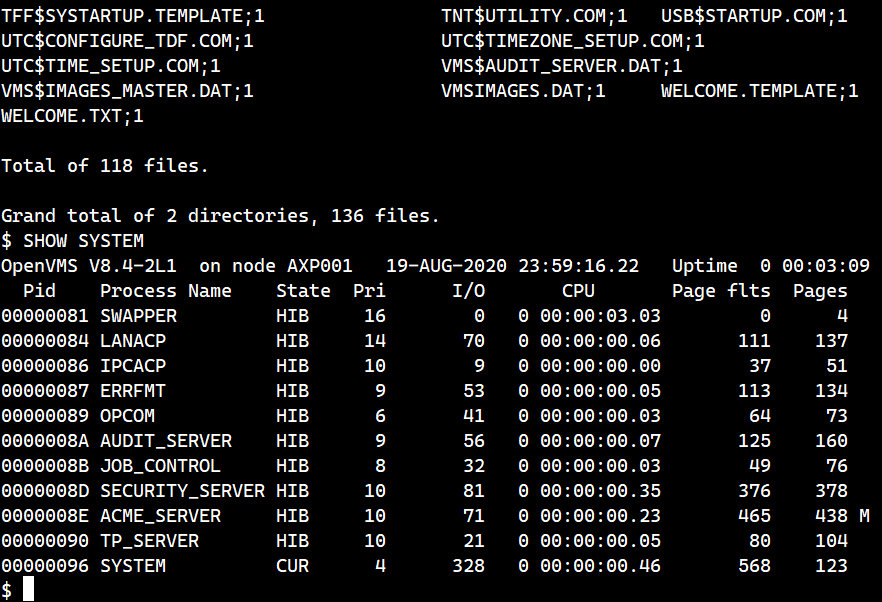This screenshot has height=602, width=882.
Task: Click the AUDIT_SERVER process row name
Action: click(x=166, y=441)
